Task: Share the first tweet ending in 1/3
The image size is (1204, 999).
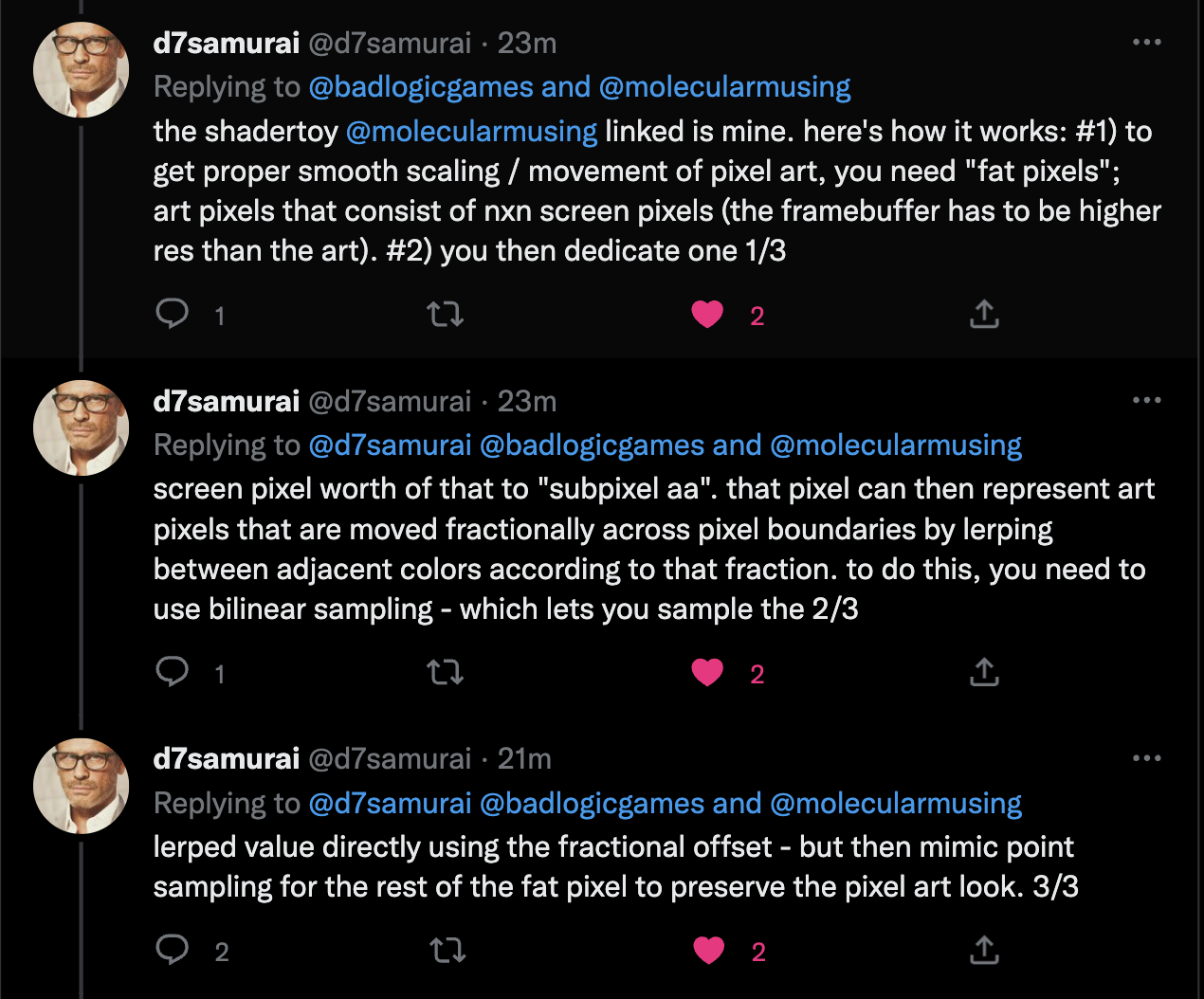Action: pyautogui.click(x=984, y=314)
